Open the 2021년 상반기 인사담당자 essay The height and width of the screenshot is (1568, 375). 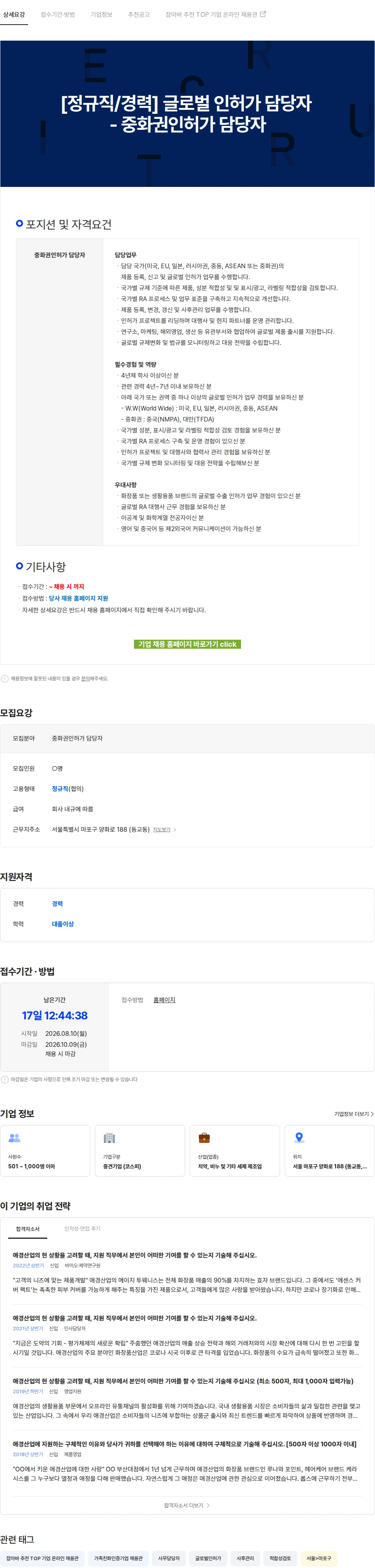click(187, 1335)
